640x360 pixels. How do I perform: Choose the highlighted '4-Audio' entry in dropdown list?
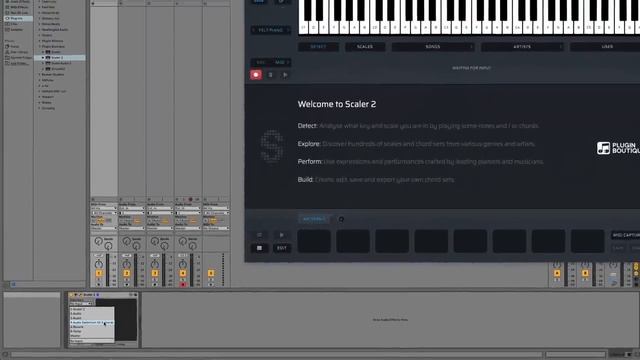coord(92,322)
